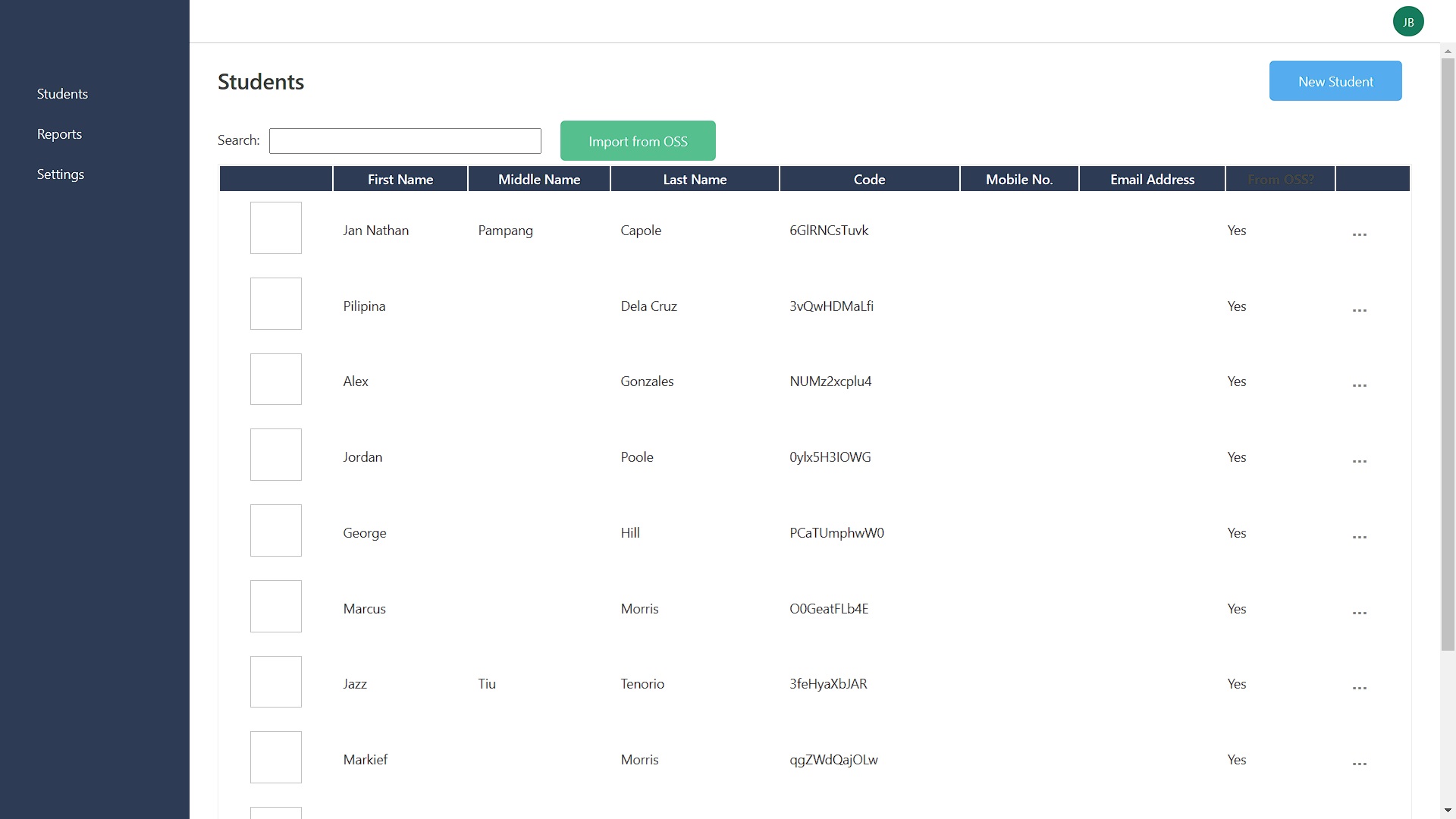Click last name Capole

pyautogui.click(x=641, y=231)
